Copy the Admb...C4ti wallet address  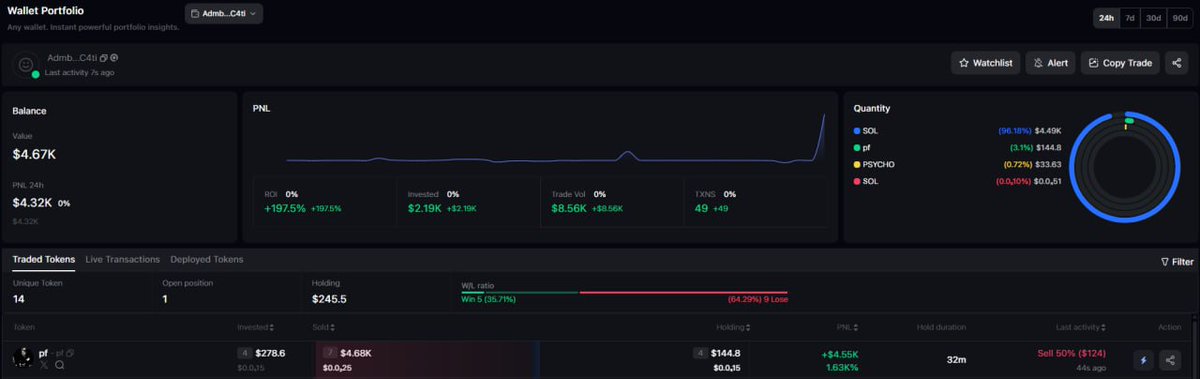[103, 58]
